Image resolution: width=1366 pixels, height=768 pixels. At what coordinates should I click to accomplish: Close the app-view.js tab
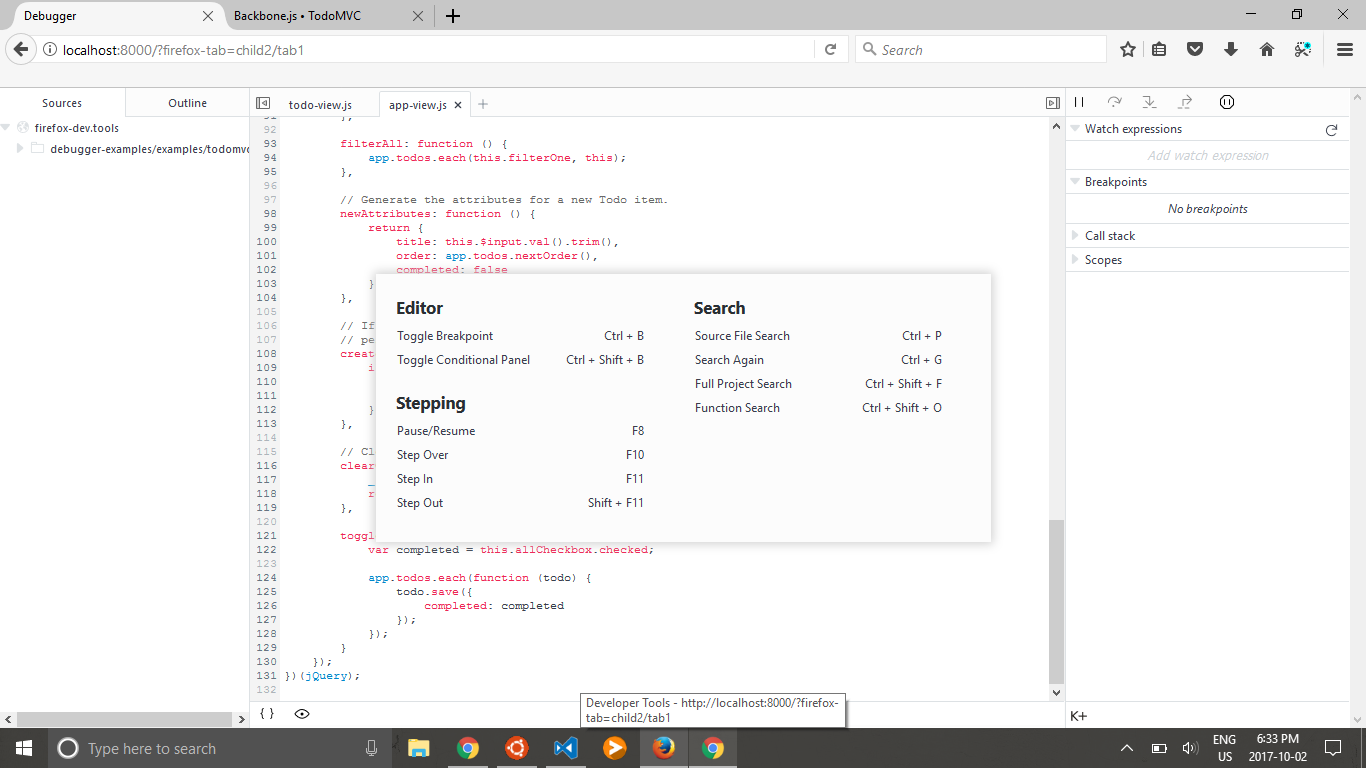pyautogui.click(x=458, y=105)
